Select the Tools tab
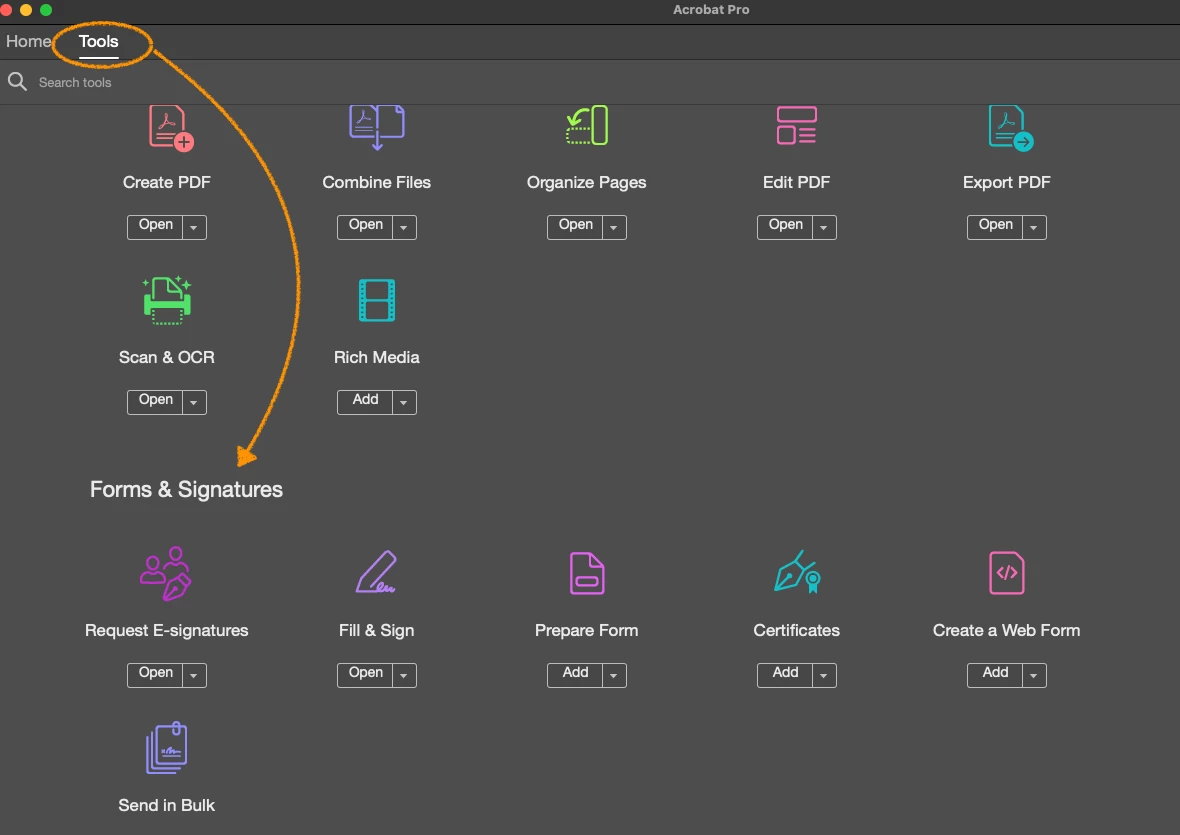Image resolution: width=1180 pixels, height=835 pixels. point(99,41)
